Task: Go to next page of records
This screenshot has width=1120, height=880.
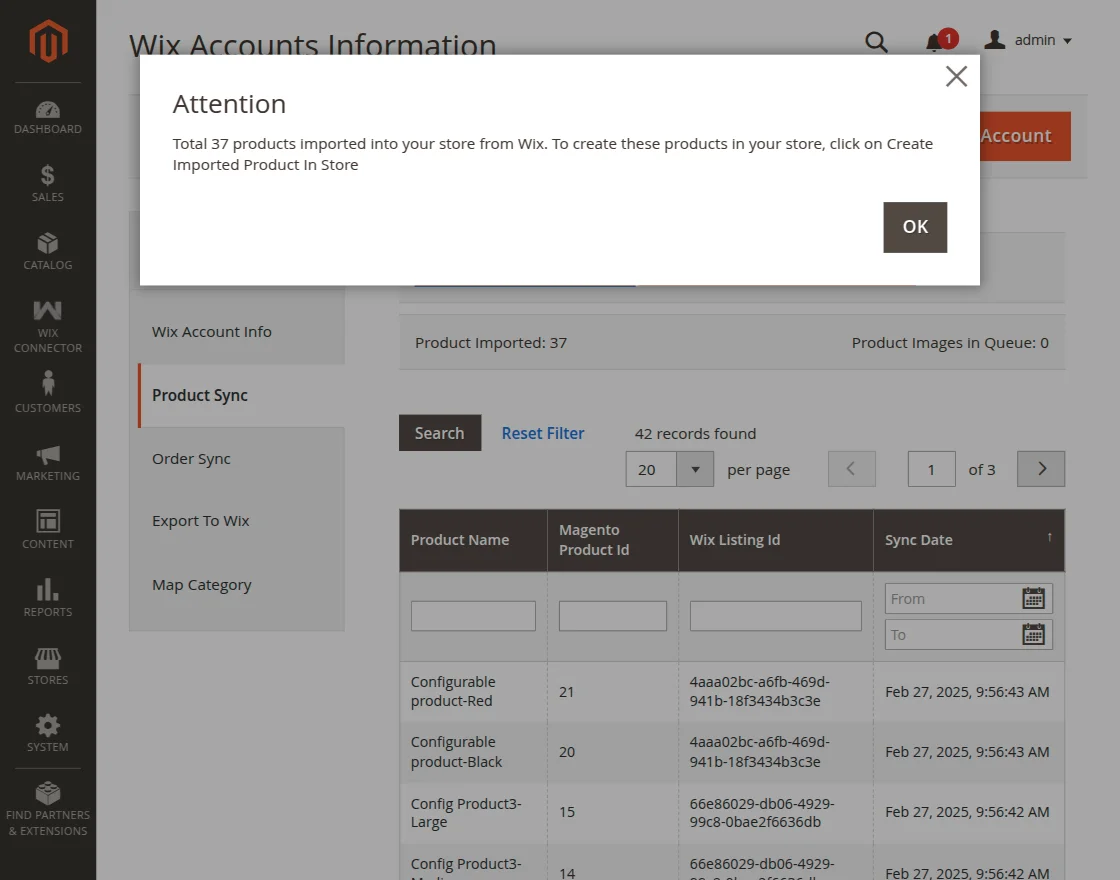Action: (x=1041, y=469)
